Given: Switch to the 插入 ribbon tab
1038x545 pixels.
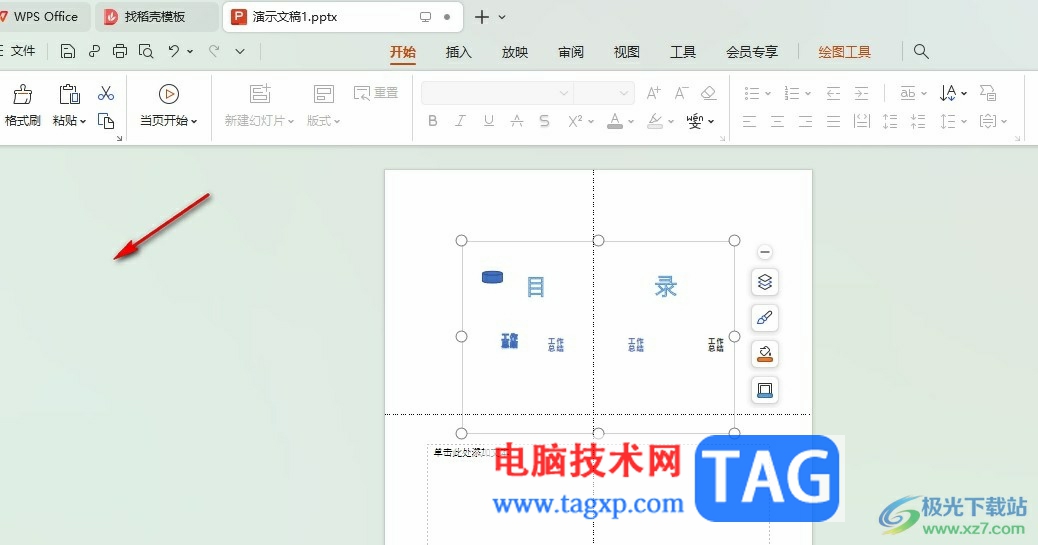Looking at the screenshot, I should [x=458, y=52].
